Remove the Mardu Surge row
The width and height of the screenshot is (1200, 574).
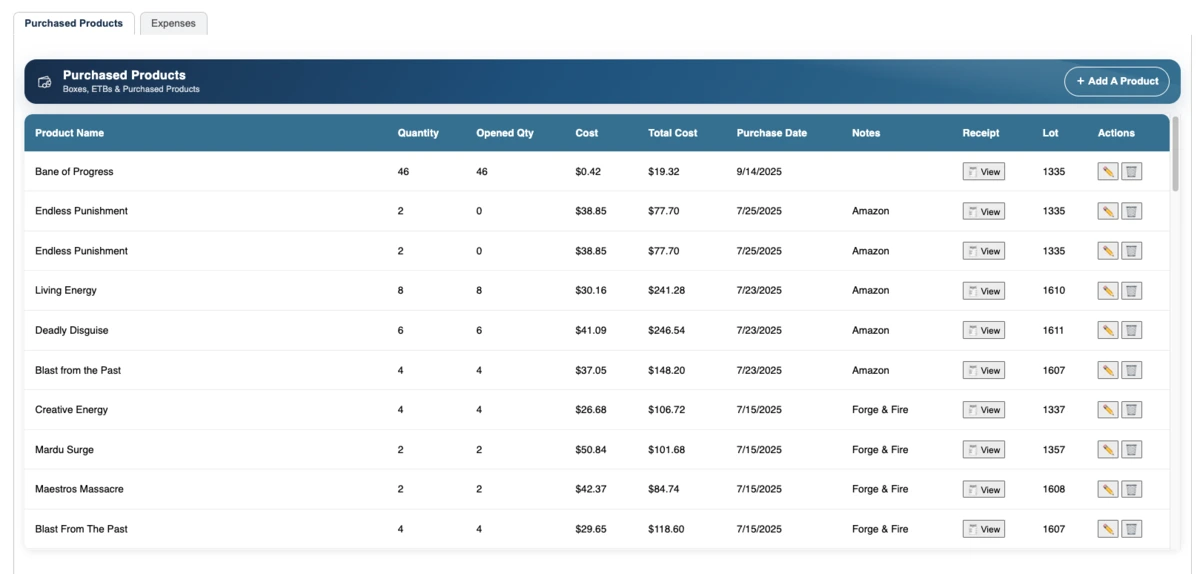(x=1131, y=450)
